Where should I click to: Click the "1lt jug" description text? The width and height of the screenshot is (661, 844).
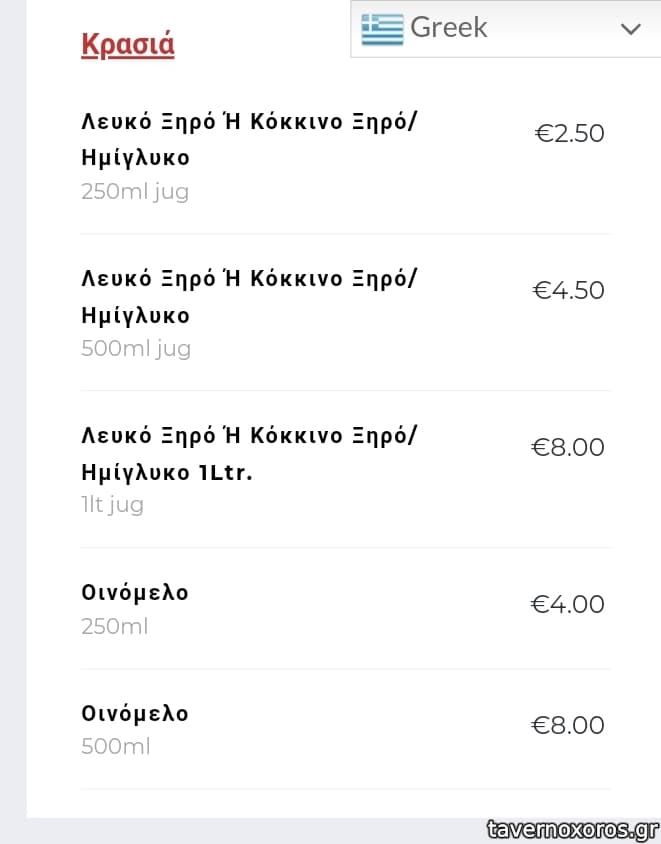point(112,505)
